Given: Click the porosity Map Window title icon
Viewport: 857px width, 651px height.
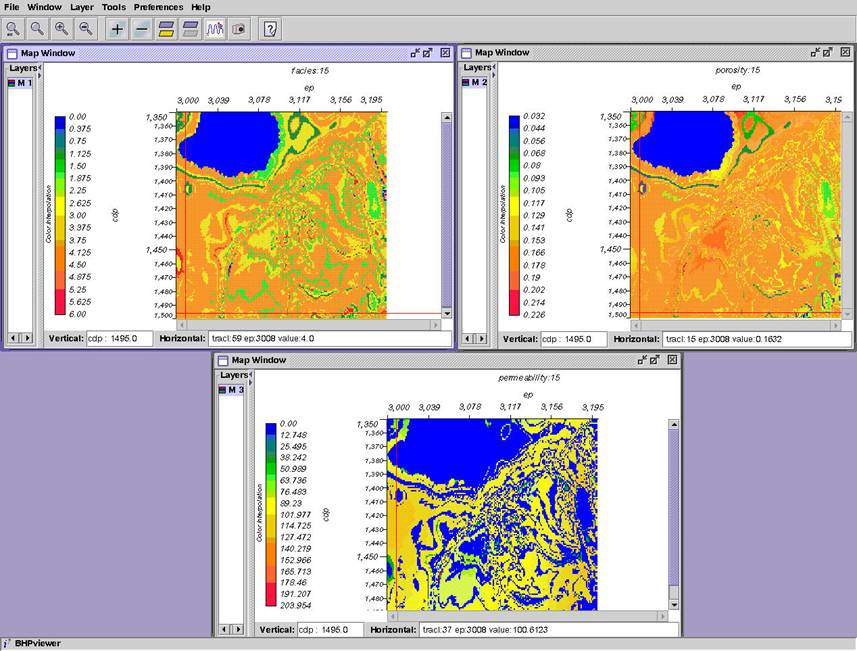Looking at the screenshot, I should coord(466,52).
